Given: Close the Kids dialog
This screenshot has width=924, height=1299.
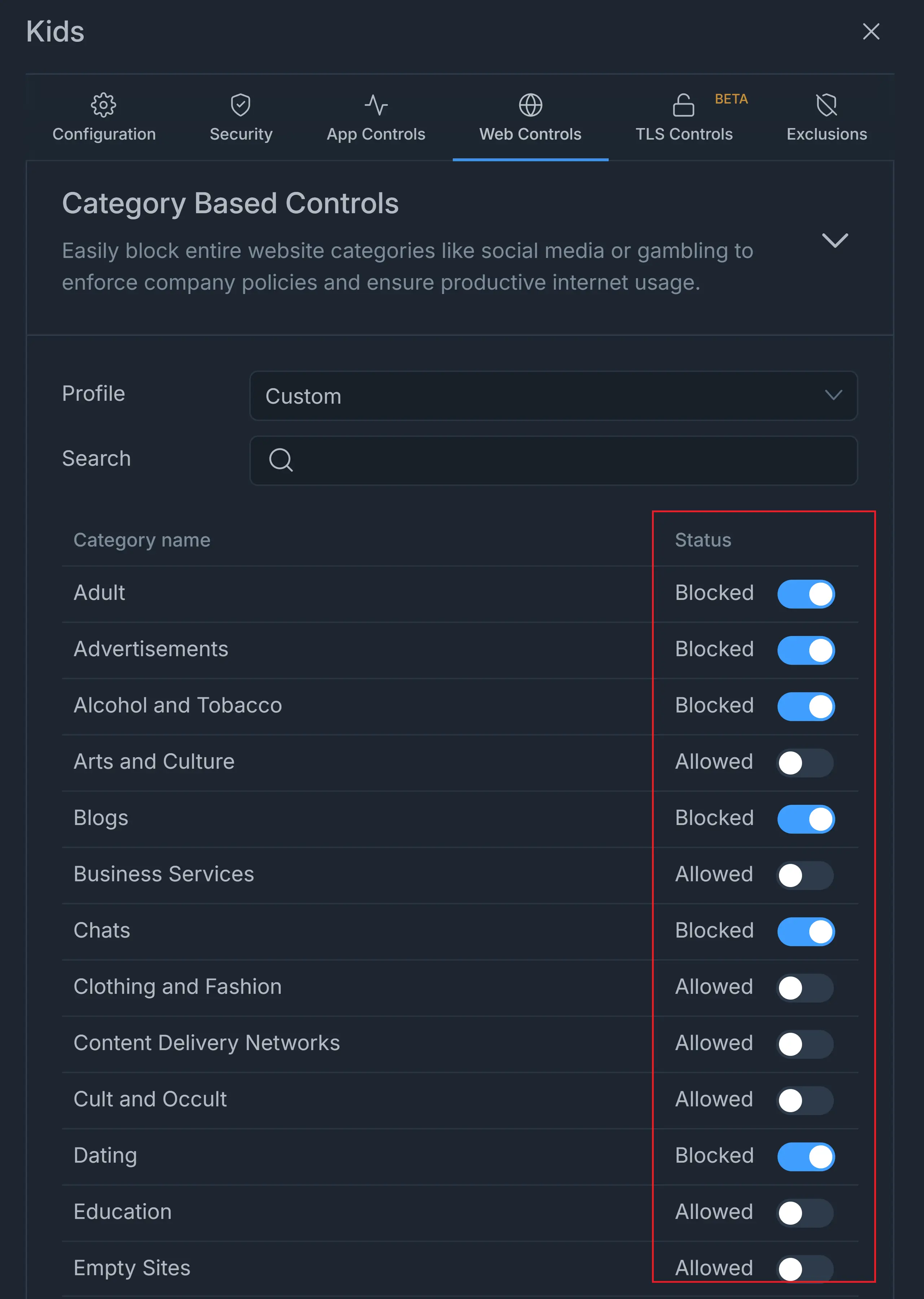Looking at the screenshot, I should click(871, 31).
